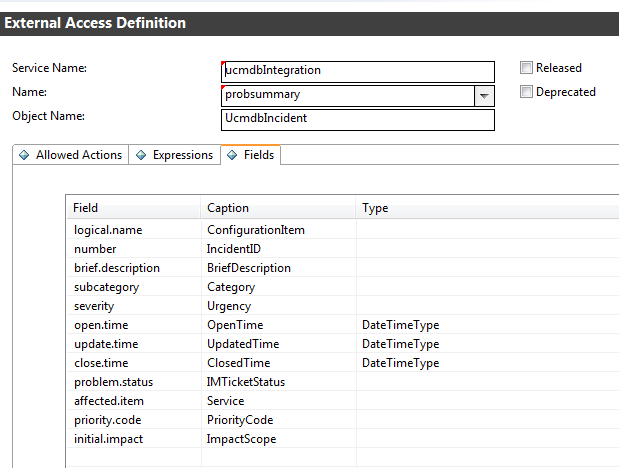Toggle the Deprecated checkbox

pyautogui.click(x=526, y=92)
